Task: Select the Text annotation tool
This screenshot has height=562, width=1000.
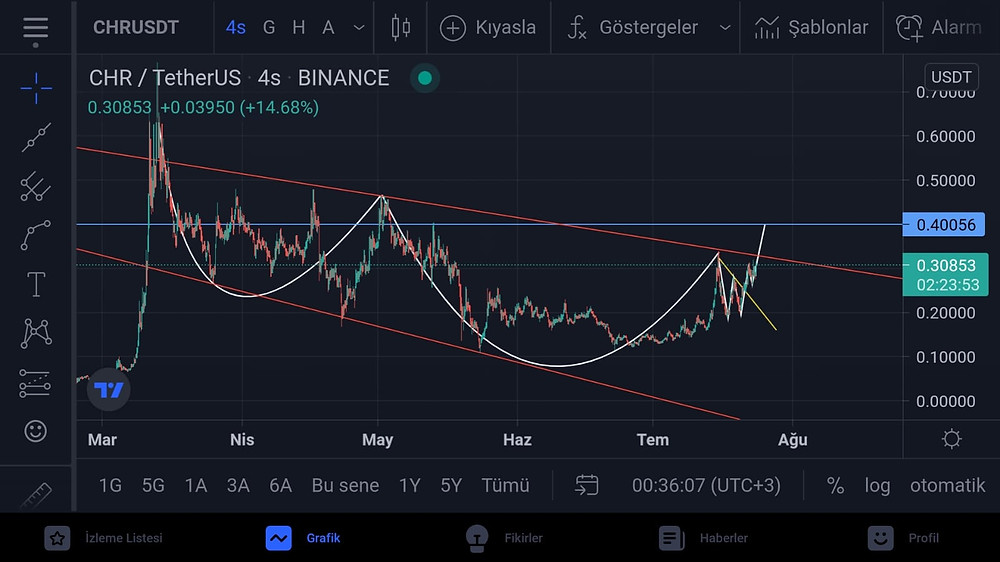Action: pyautogui.click(x=36, y=285)
